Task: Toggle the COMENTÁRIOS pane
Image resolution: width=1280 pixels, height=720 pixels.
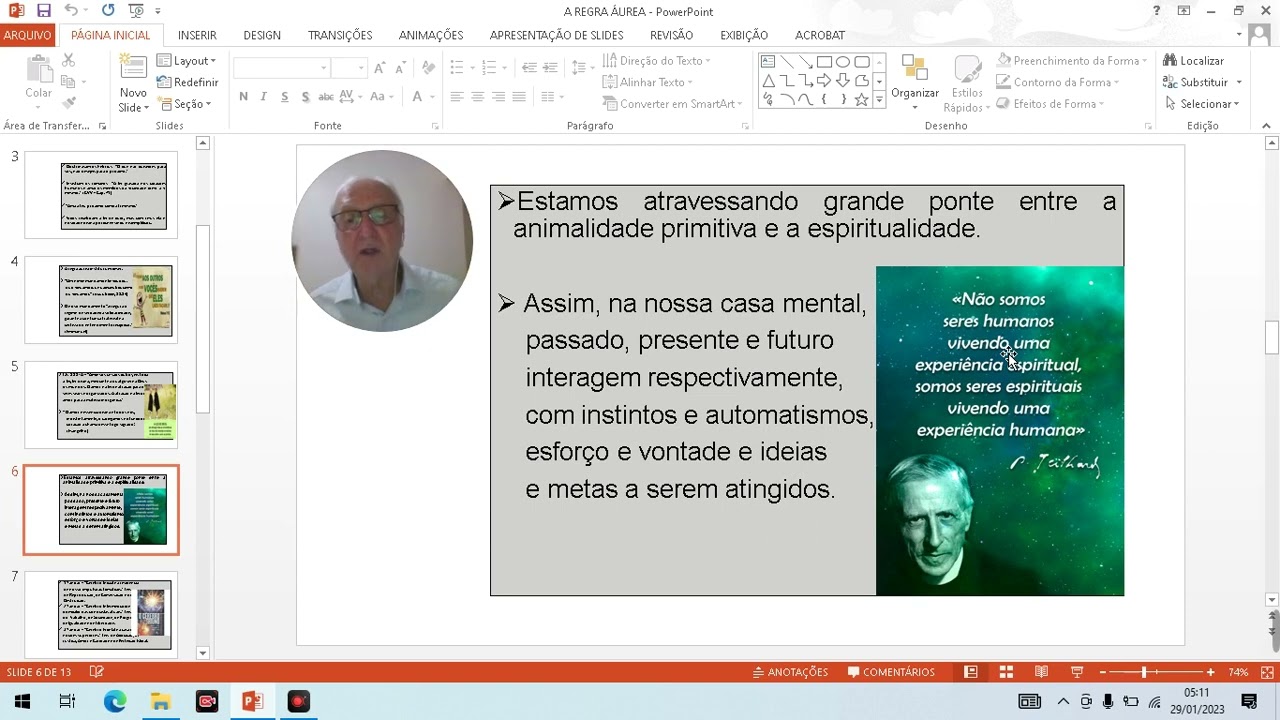Action: (891, 672)
